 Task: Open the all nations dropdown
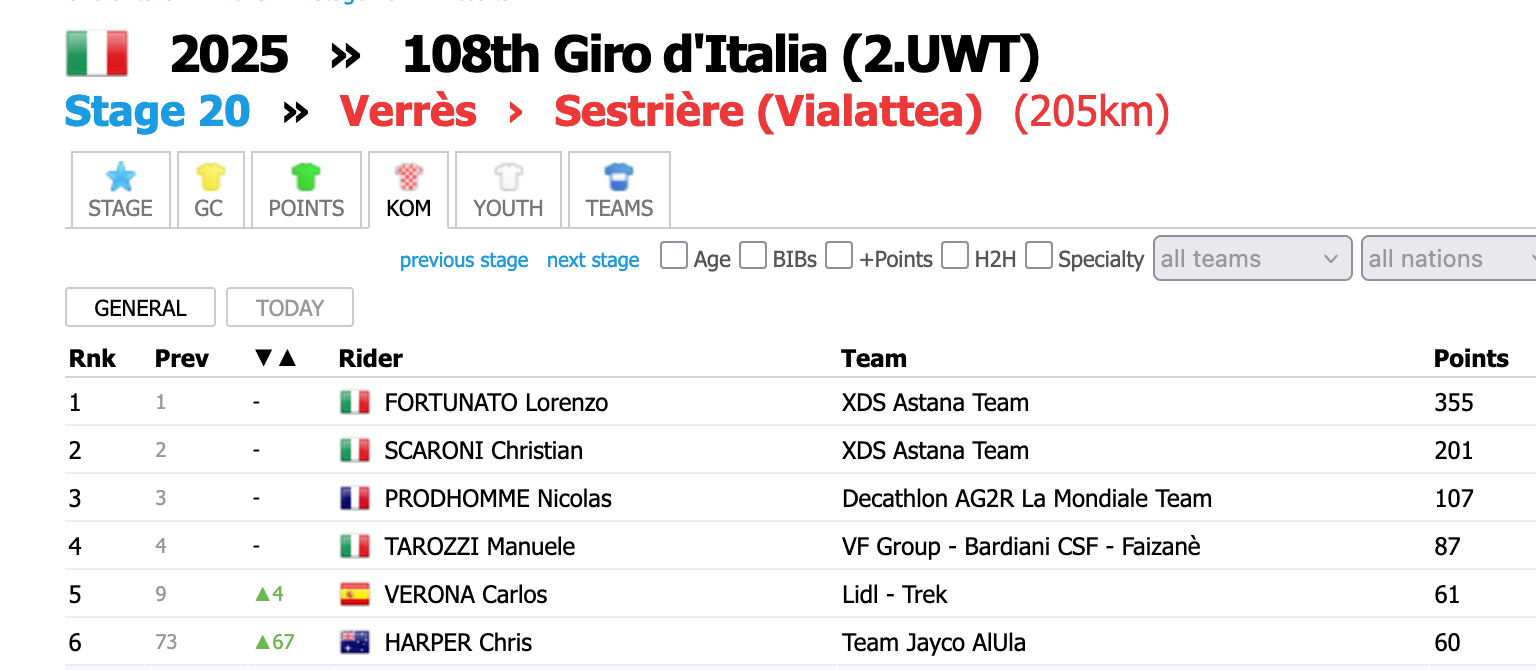pyautogui.click(x=1450, y=259)
